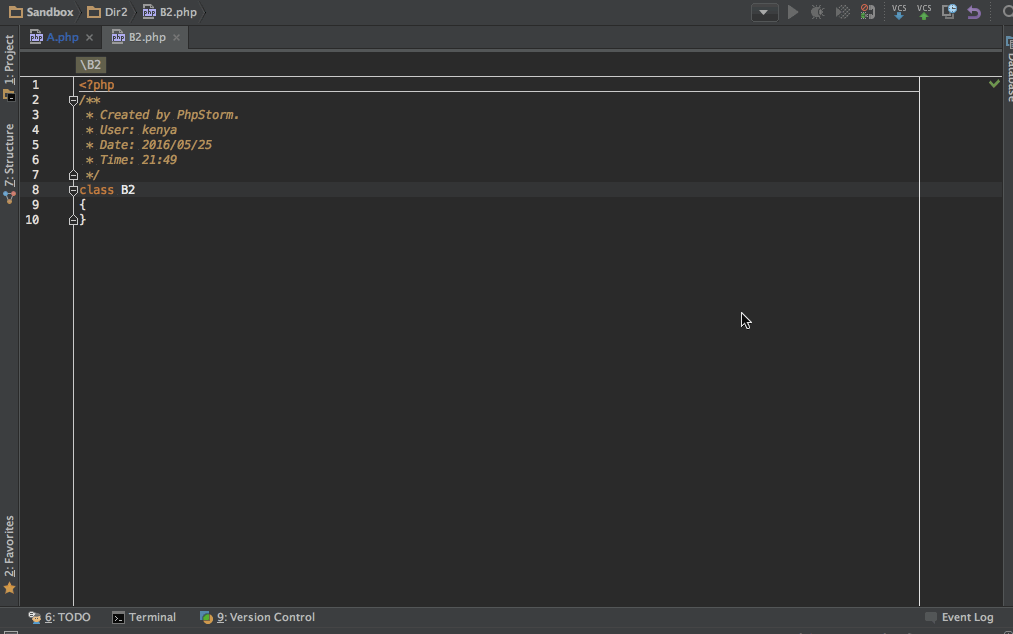Collapse class B2 fold at line 8
Image resolution: width=1013 pixels, height=634 pixels.
(x=73, y=190)
